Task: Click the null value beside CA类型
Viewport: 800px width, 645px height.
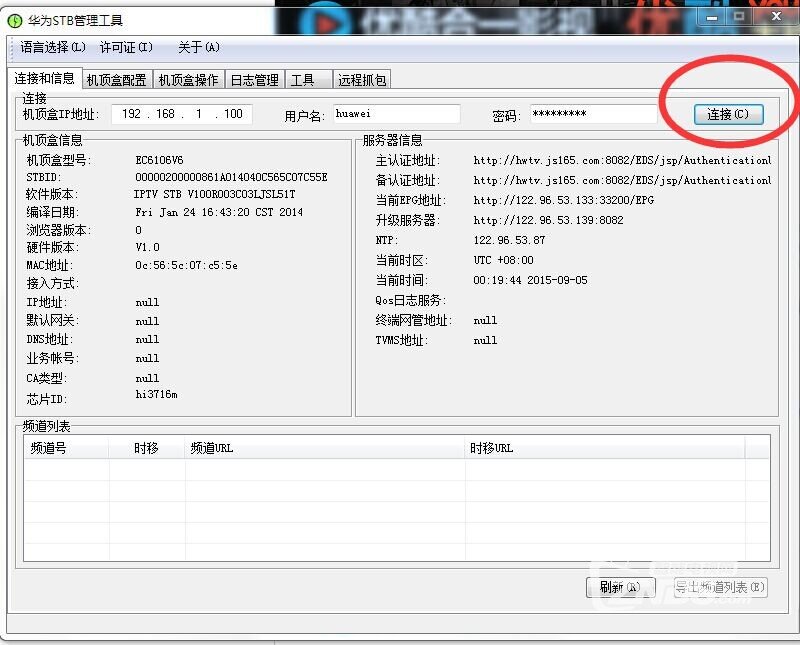Action: pos(147,379)
